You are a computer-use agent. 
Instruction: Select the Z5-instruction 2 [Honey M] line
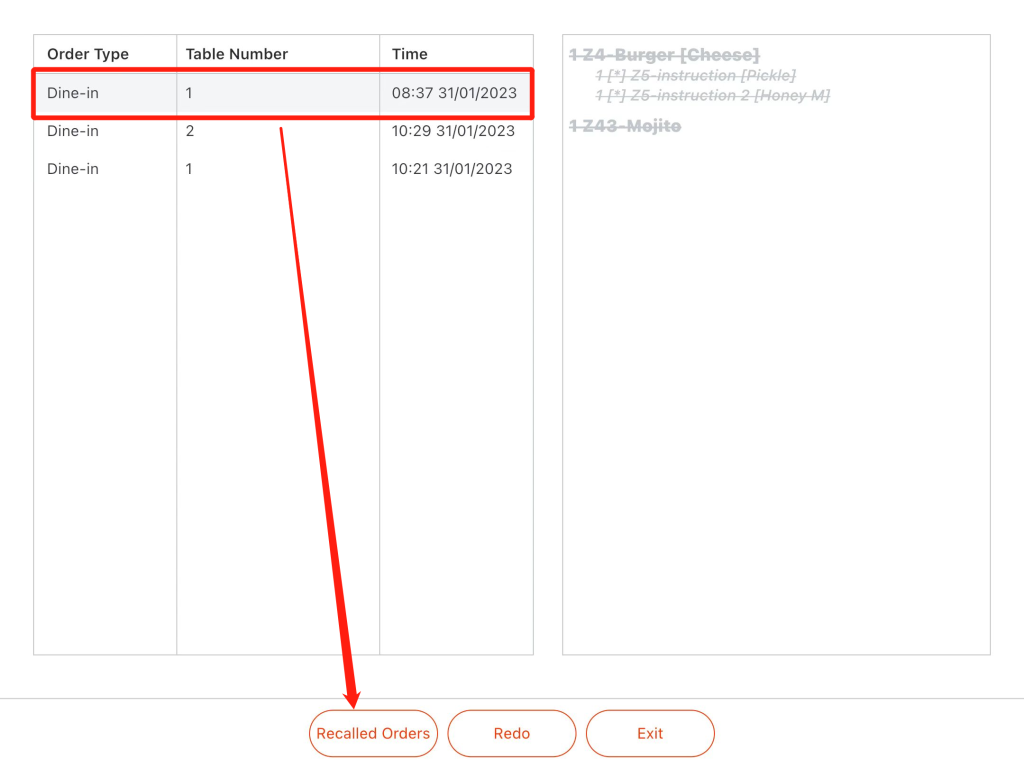(x=712, y=95)
